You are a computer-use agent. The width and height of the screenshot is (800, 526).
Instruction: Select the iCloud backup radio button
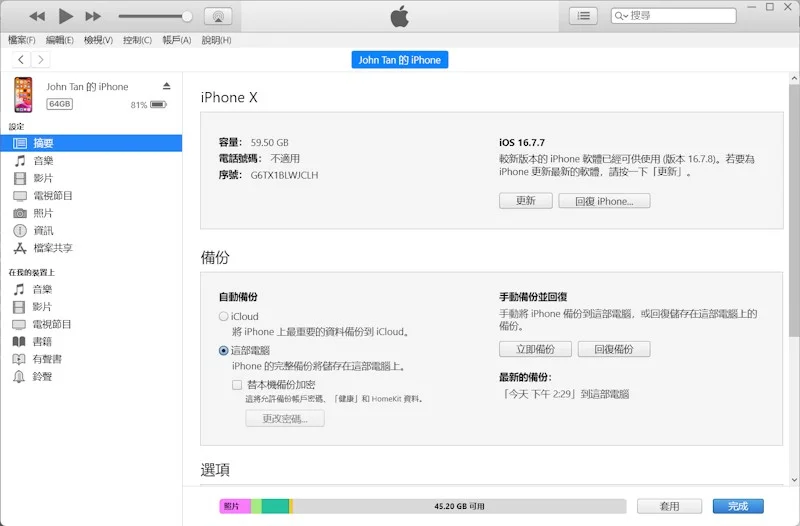[x=224, y=317]
